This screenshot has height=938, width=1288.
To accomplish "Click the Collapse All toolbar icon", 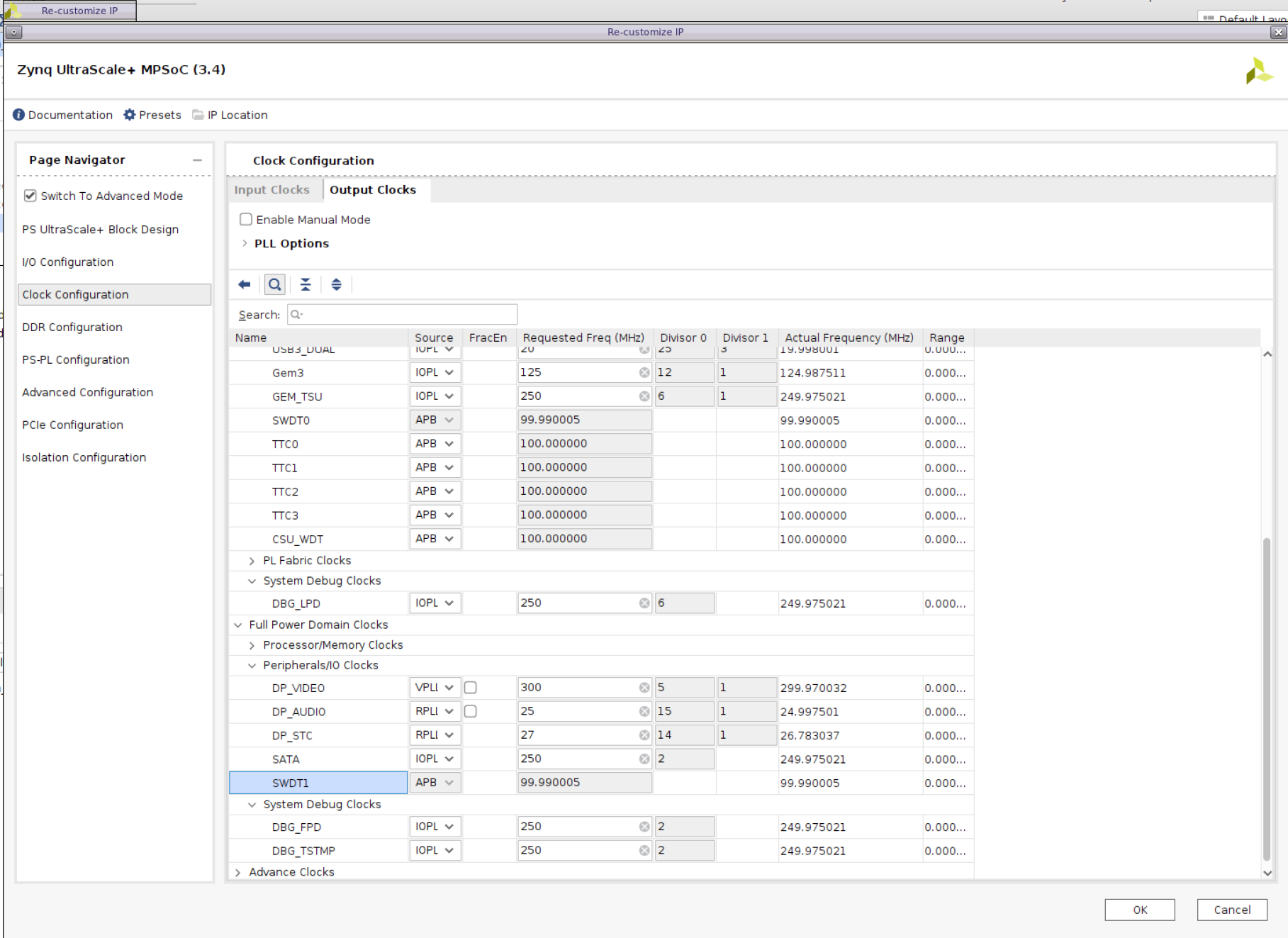I will point(306,284).
